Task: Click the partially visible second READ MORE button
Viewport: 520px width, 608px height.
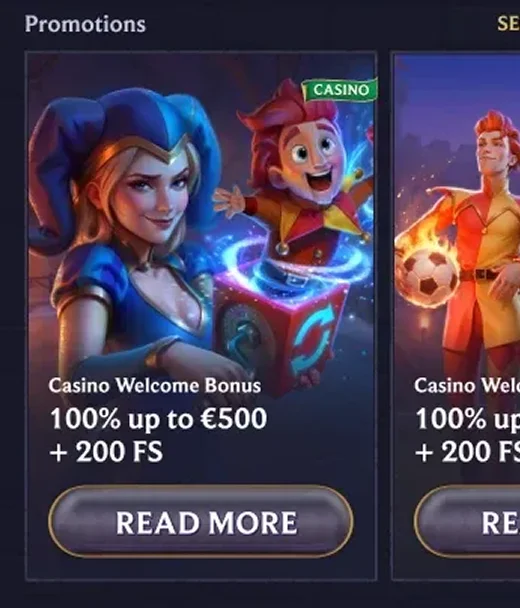Action: [x=467, y=521]
